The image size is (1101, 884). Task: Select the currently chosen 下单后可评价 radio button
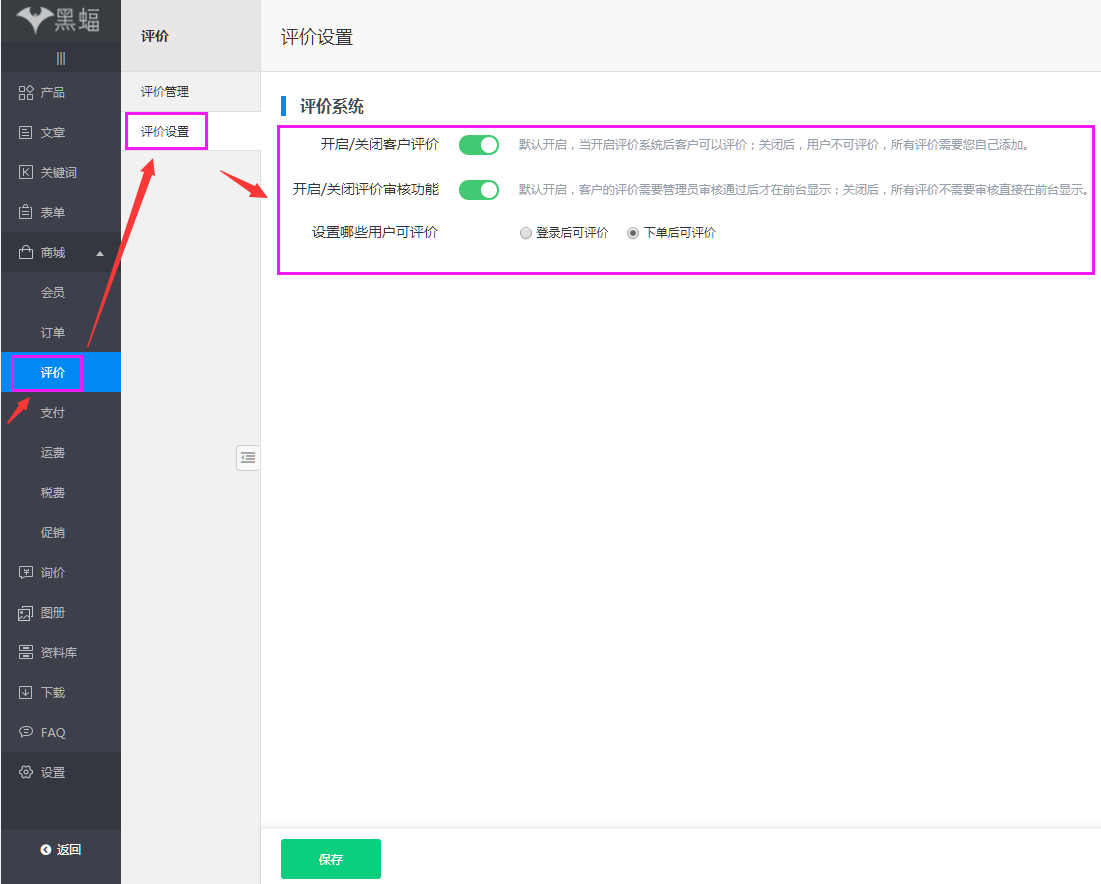pos(631,232)
